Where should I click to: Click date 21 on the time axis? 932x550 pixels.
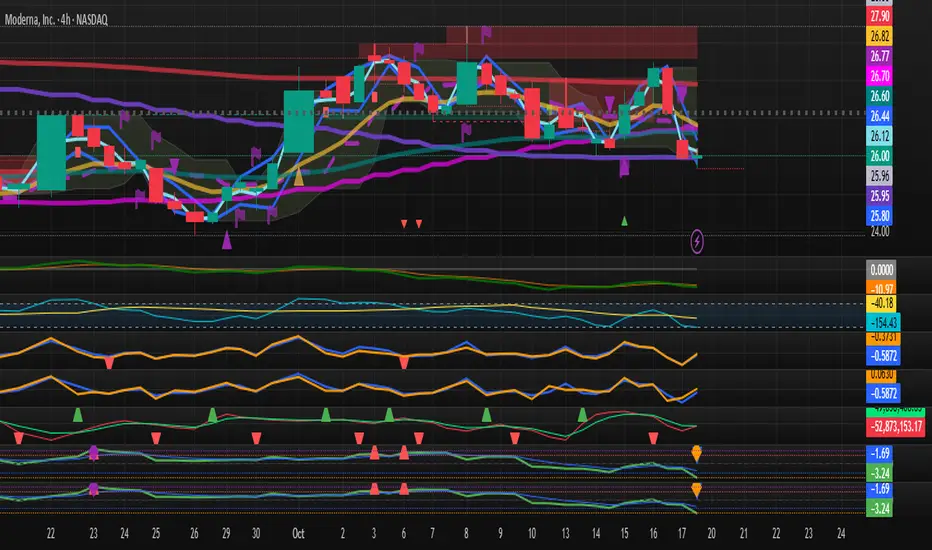(744, 533)
